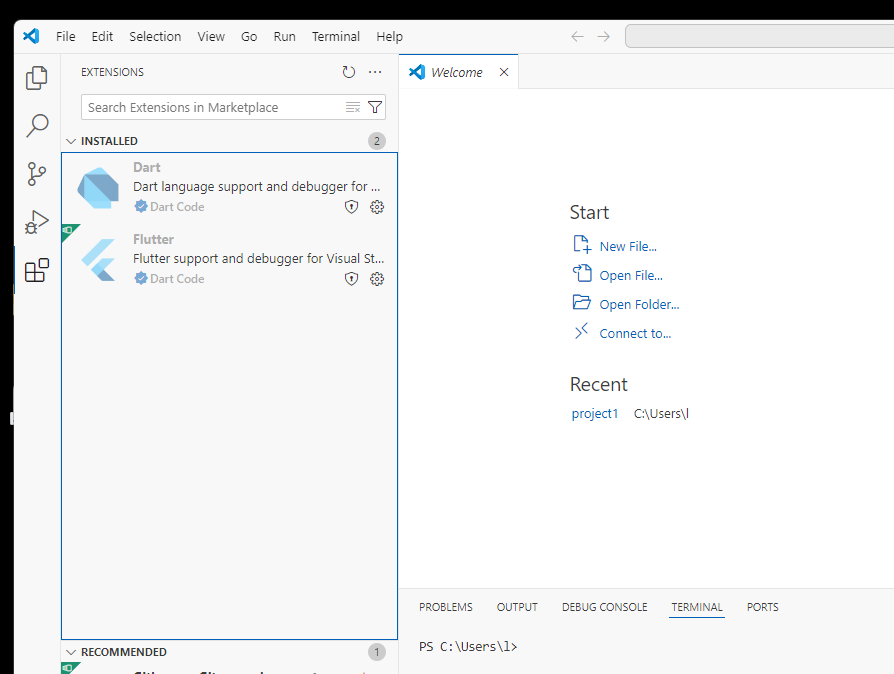Click verified publisher badge on Dart extension
Screen dimensions: 894x674
coord(141,206)
